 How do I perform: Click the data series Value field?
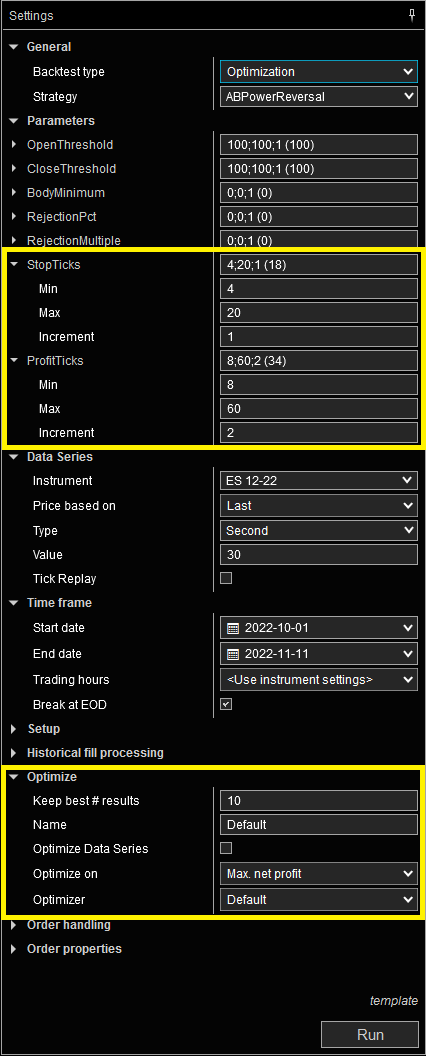click(319, 555)
